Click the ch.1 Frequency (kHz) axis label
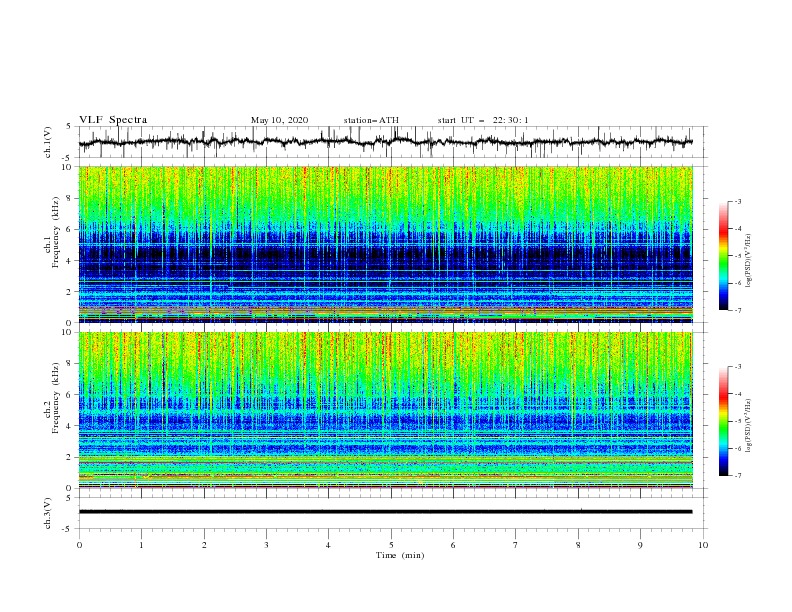Image resolution: width=792 pixels, height=612 pixels. click(x=52, y=233)
